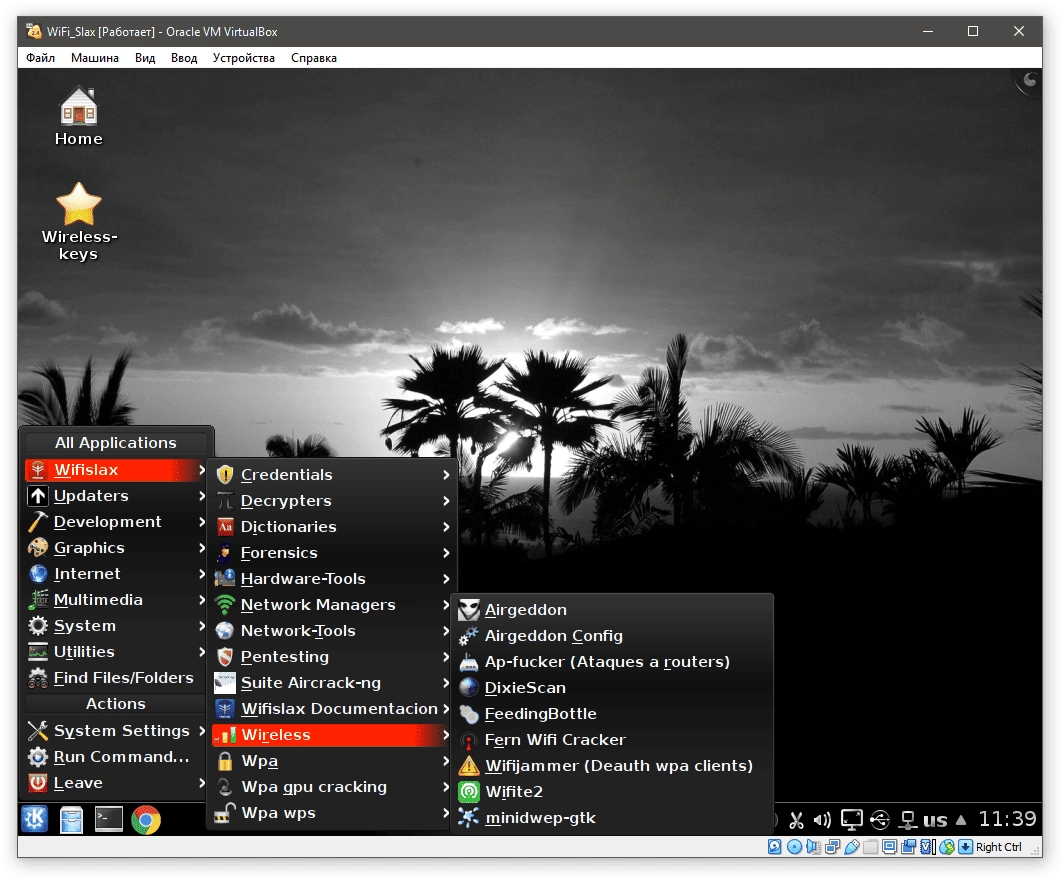Open the Wifislax Documentacion submenu
The width and height of the screenshot is (1064, 880).
pyautogui.click(x=332, y=709)
